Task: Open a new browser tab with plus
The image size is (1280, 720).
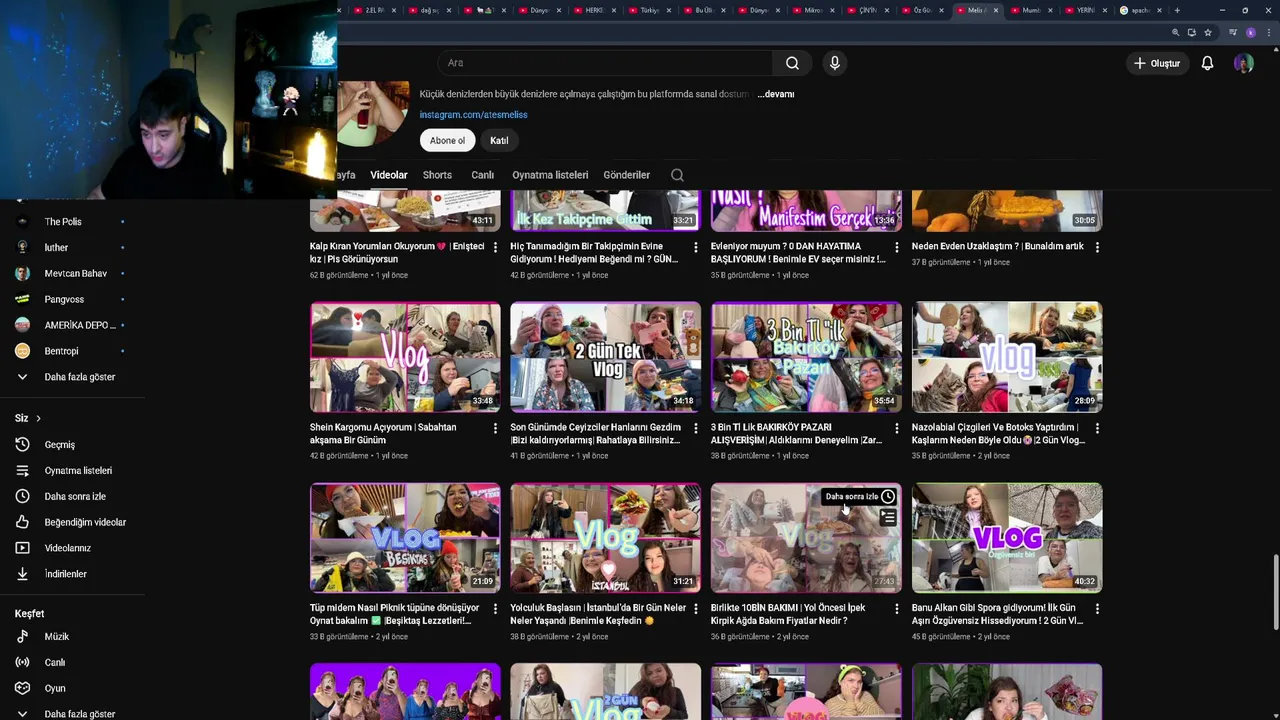Action: point(1177,10)
